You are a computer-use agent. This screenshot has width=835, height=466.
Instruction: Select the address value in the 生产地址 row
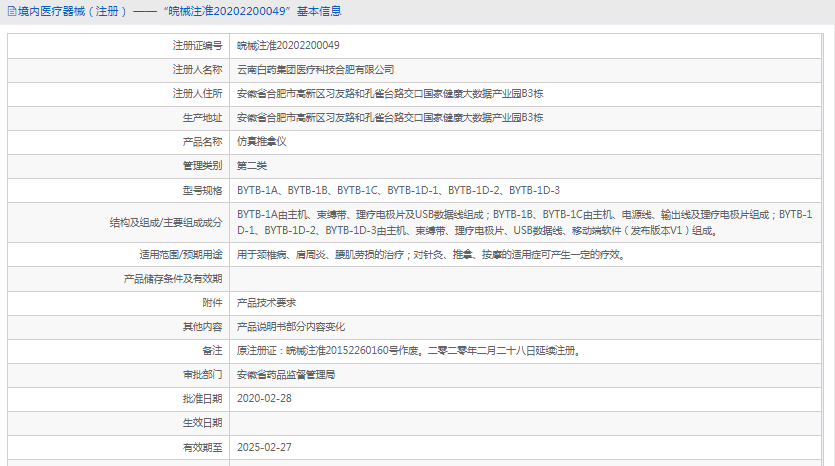click(x=390, y=118)
